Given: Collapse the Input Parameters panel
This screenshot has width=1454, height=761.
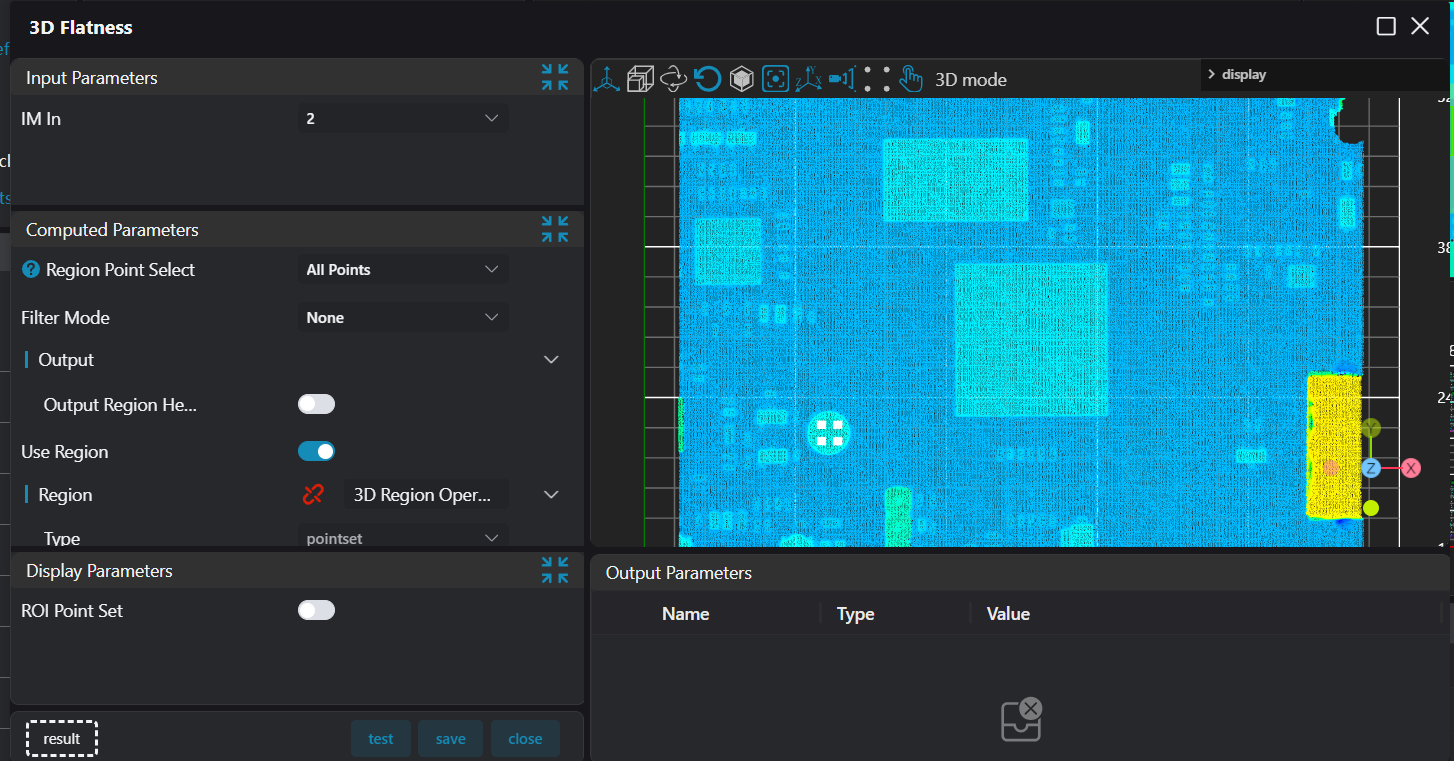Looking at the screenshot, I should pyautogui.click(x=555, y=78).
